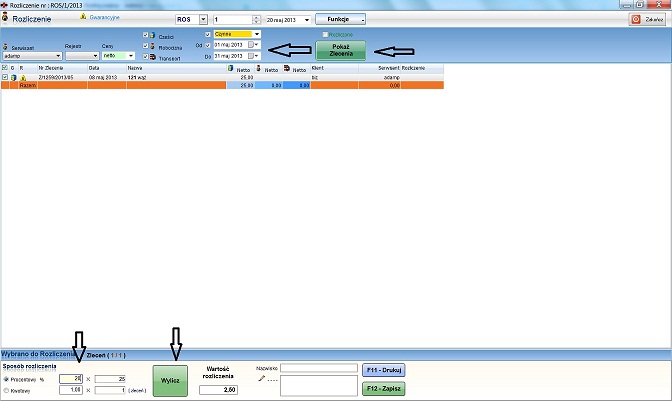Open the 20 maj 2013 date dropdown
Image resolution: width=672 pixels, height=401 pixels.
coord(307,20)
